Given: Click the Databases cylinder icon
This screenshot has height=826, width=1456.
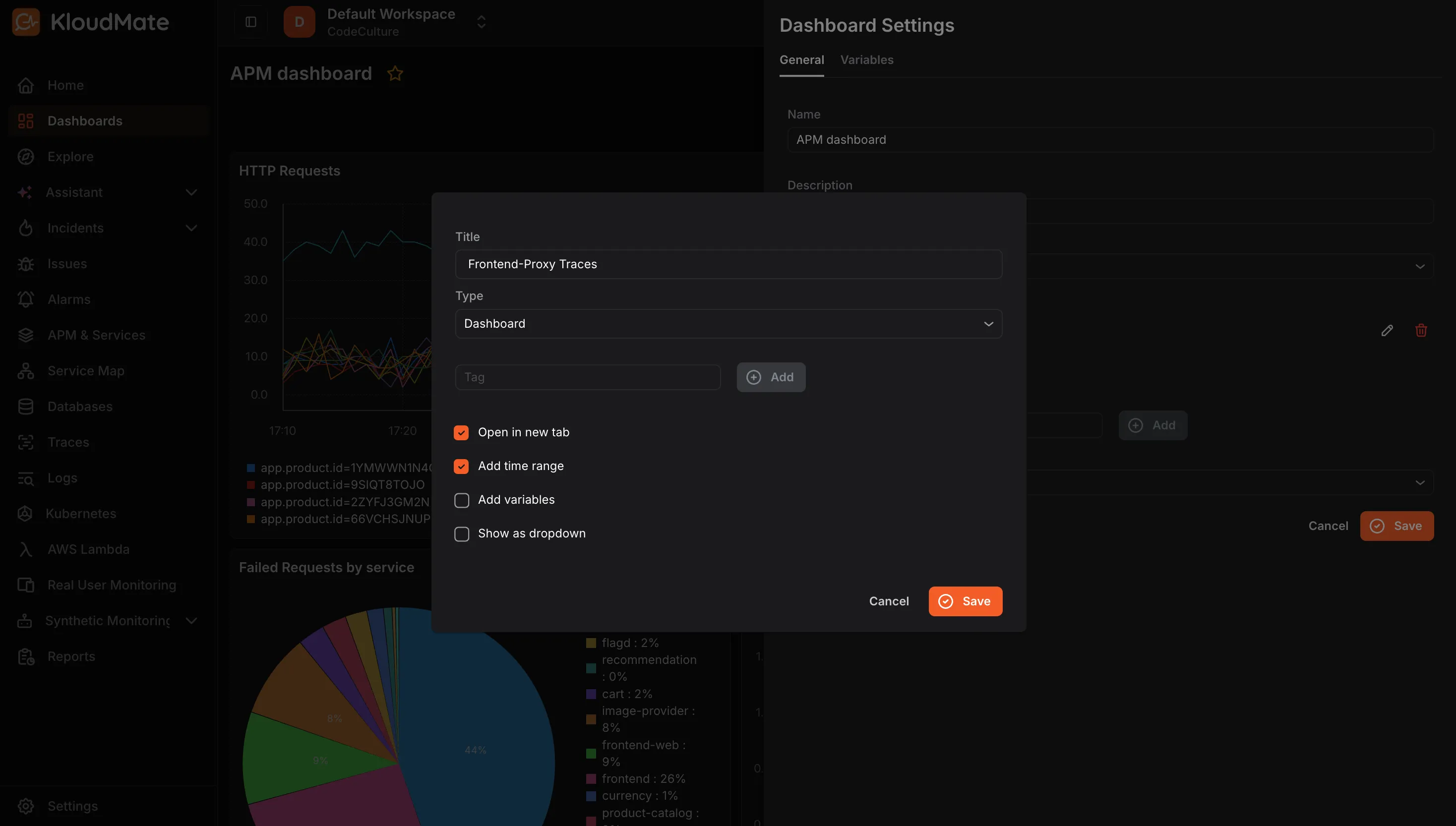Looking at the screenshot, I should coord(25,407).
